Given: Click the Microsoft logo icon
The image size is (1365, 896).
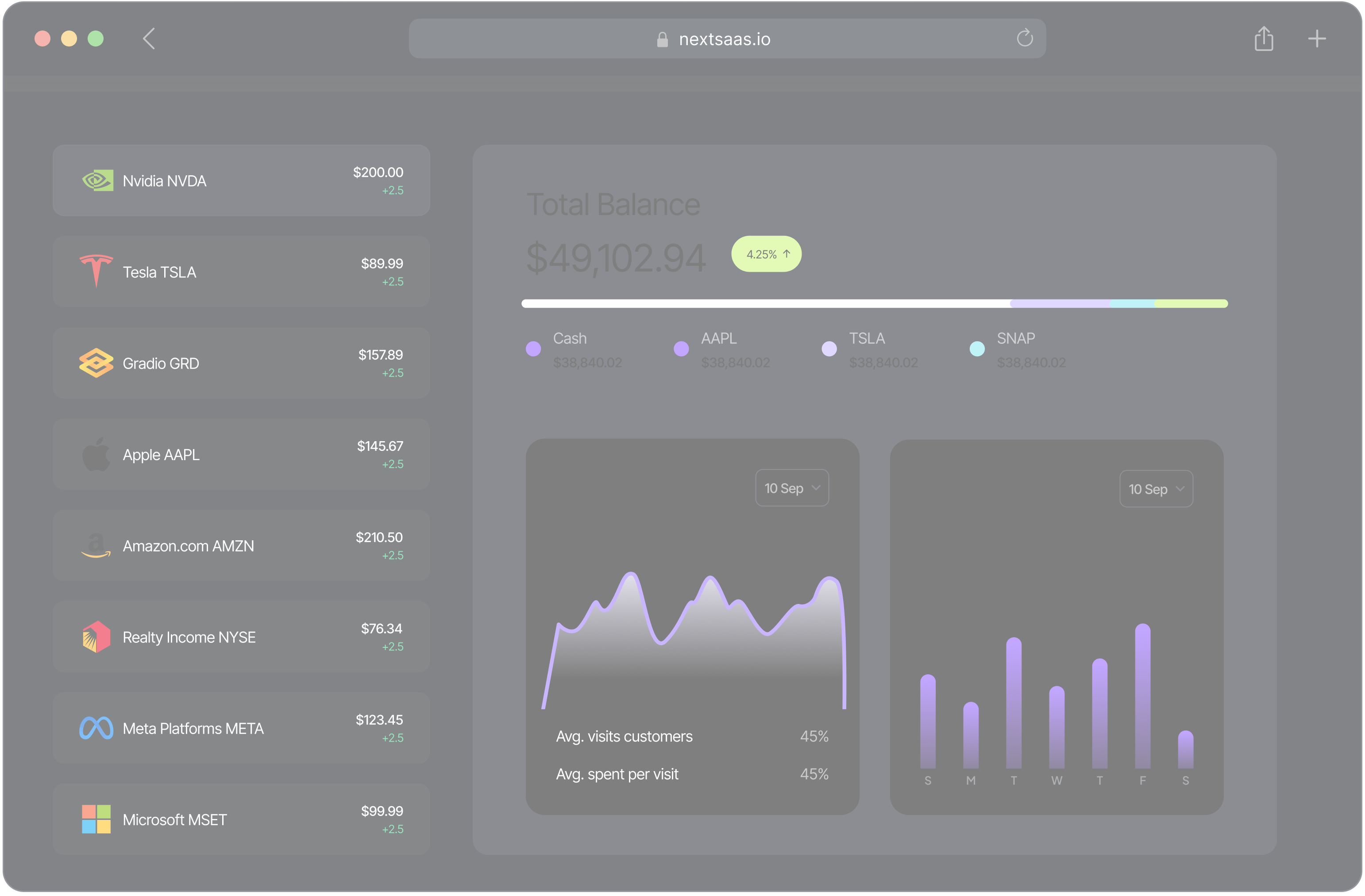Looking at the screenshot, I should coord(96,819).
